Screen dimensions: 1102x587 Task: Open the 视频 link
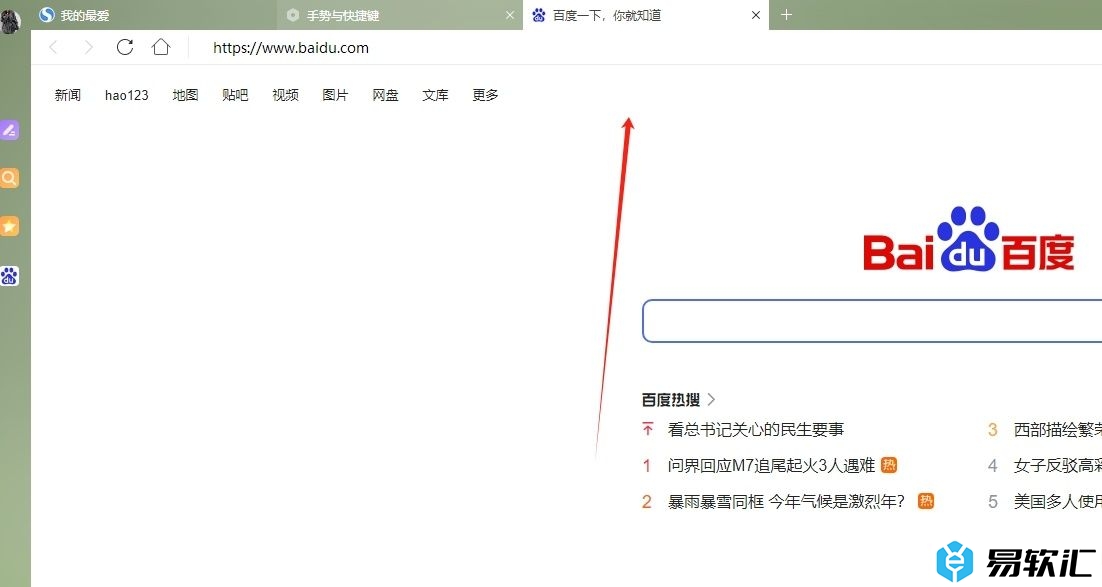click(x=285, y=95)
